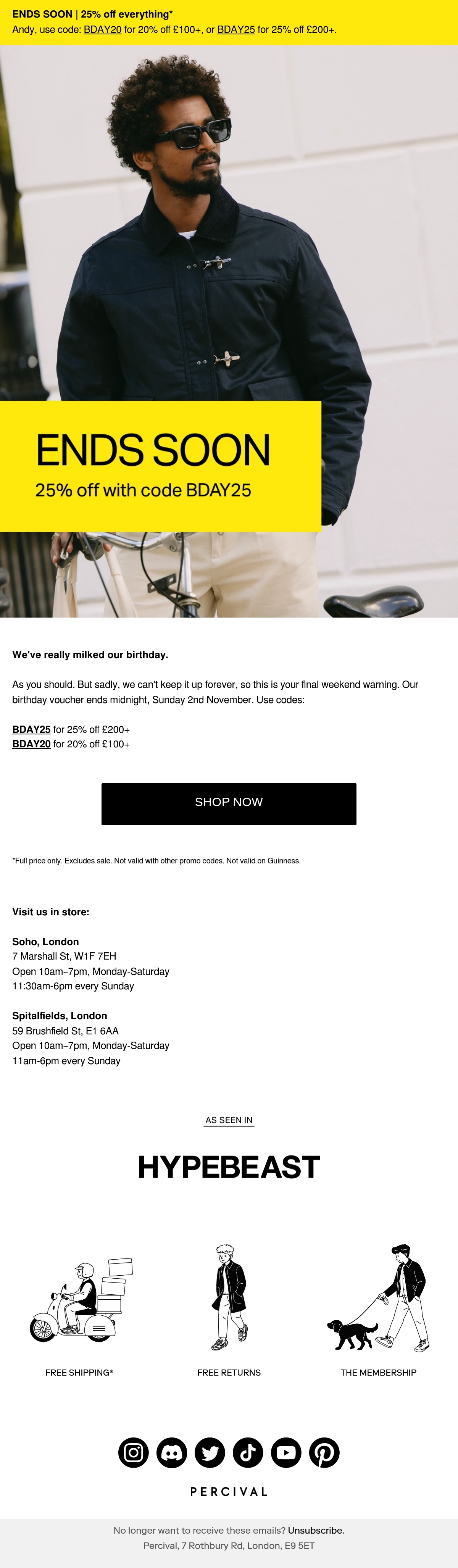Click the scooter delivery illustration
The image size is (458, 1568).
tap(81, 1300)
